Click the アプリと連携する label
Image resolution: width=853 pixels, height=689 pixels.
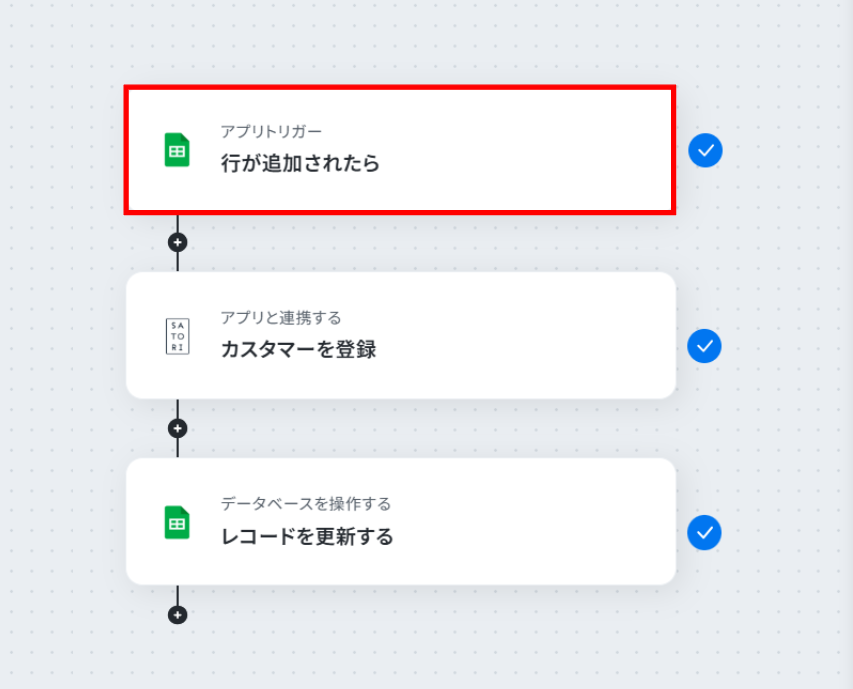tap(281, 318)
